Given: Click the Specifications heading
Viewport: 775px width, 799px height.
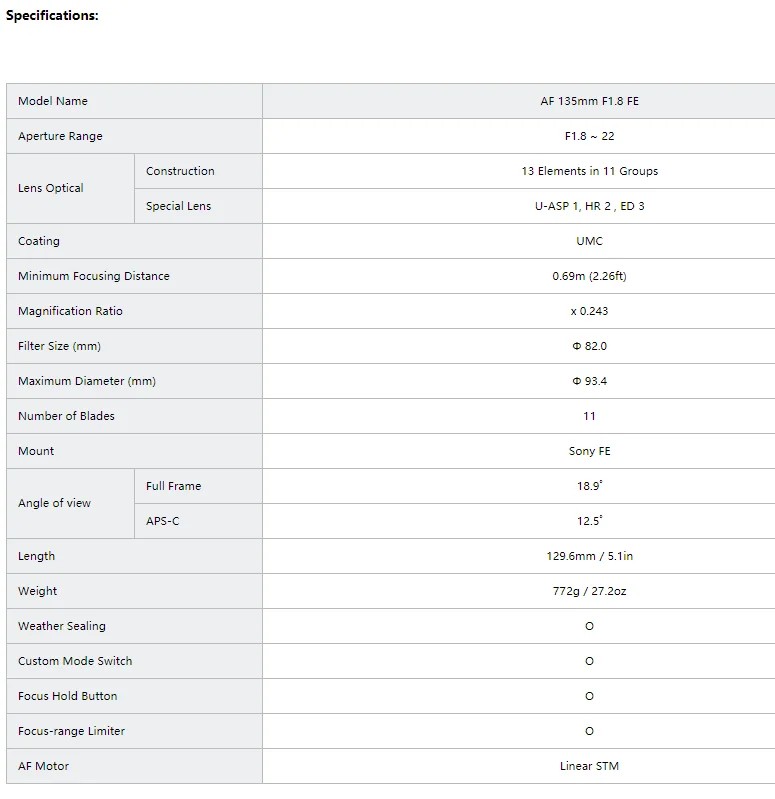Looking at the screenshot, I should coord(52,16).
